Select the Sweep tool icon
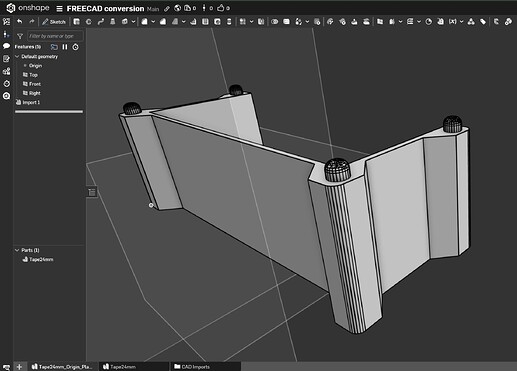 [x=101, y=22]
